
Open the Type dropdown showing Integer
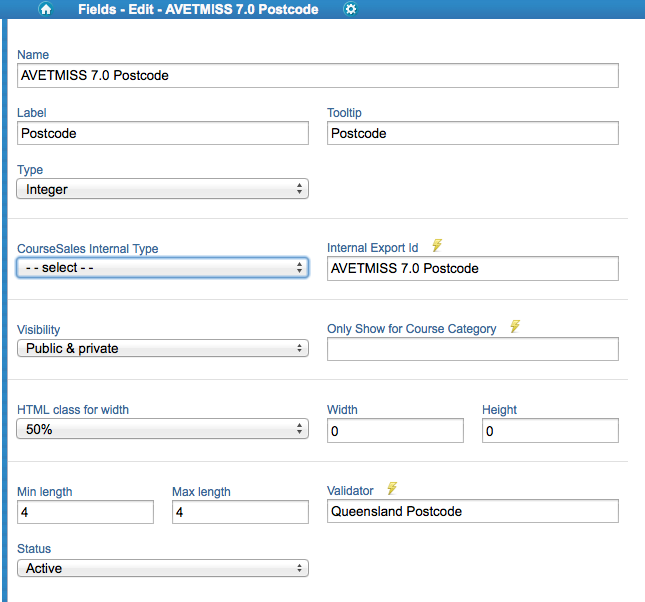[x=162, y=189]
